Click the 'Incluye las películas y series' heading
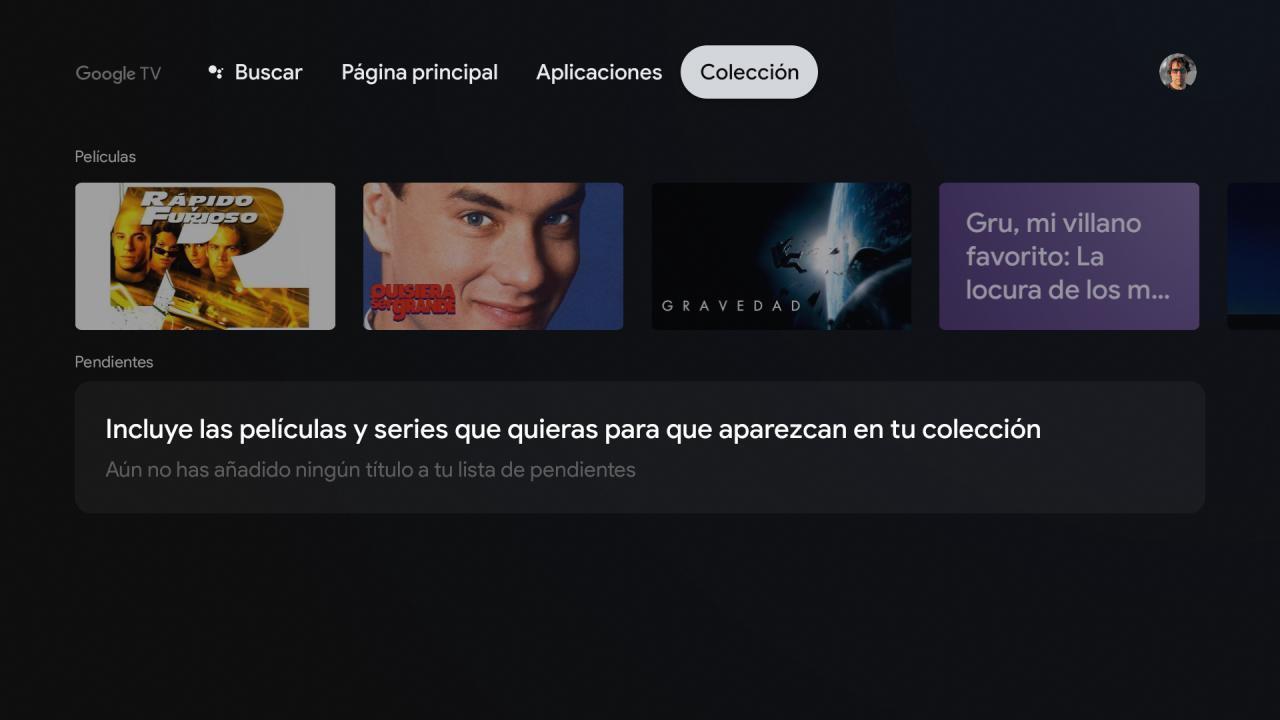 [x=573, y=429]
